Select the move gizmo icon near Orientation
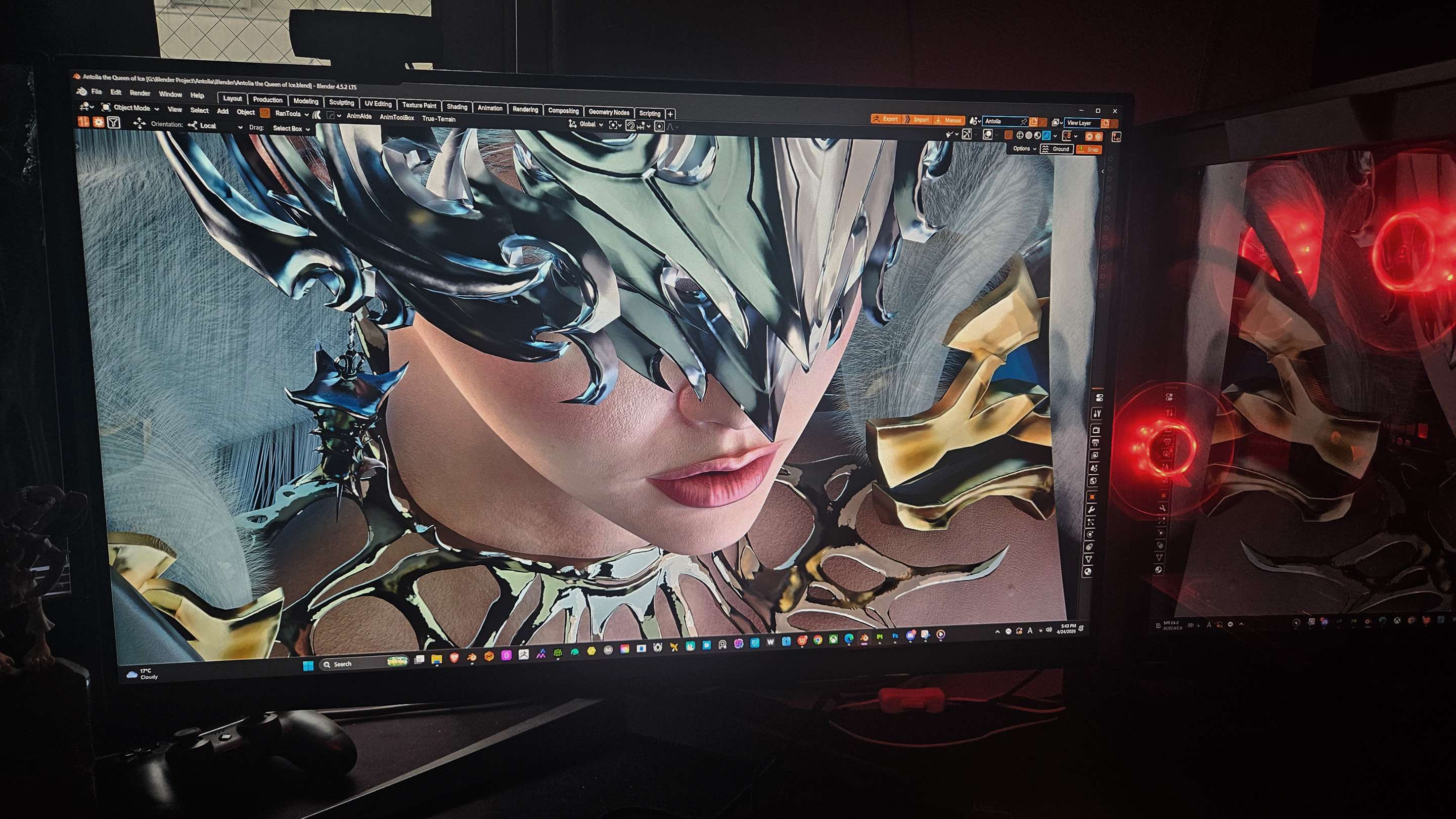The height and width of the screenshot is (819, 1456). coord(139,123)
